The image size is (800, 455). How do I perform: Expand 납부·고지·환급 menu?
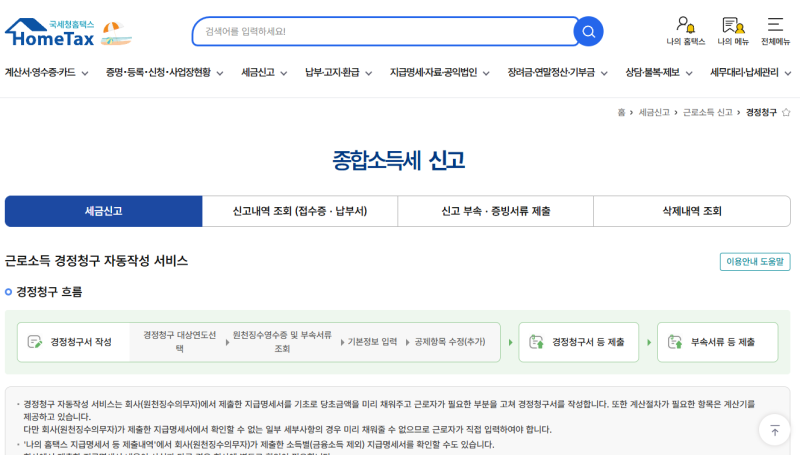pos(338,73)
